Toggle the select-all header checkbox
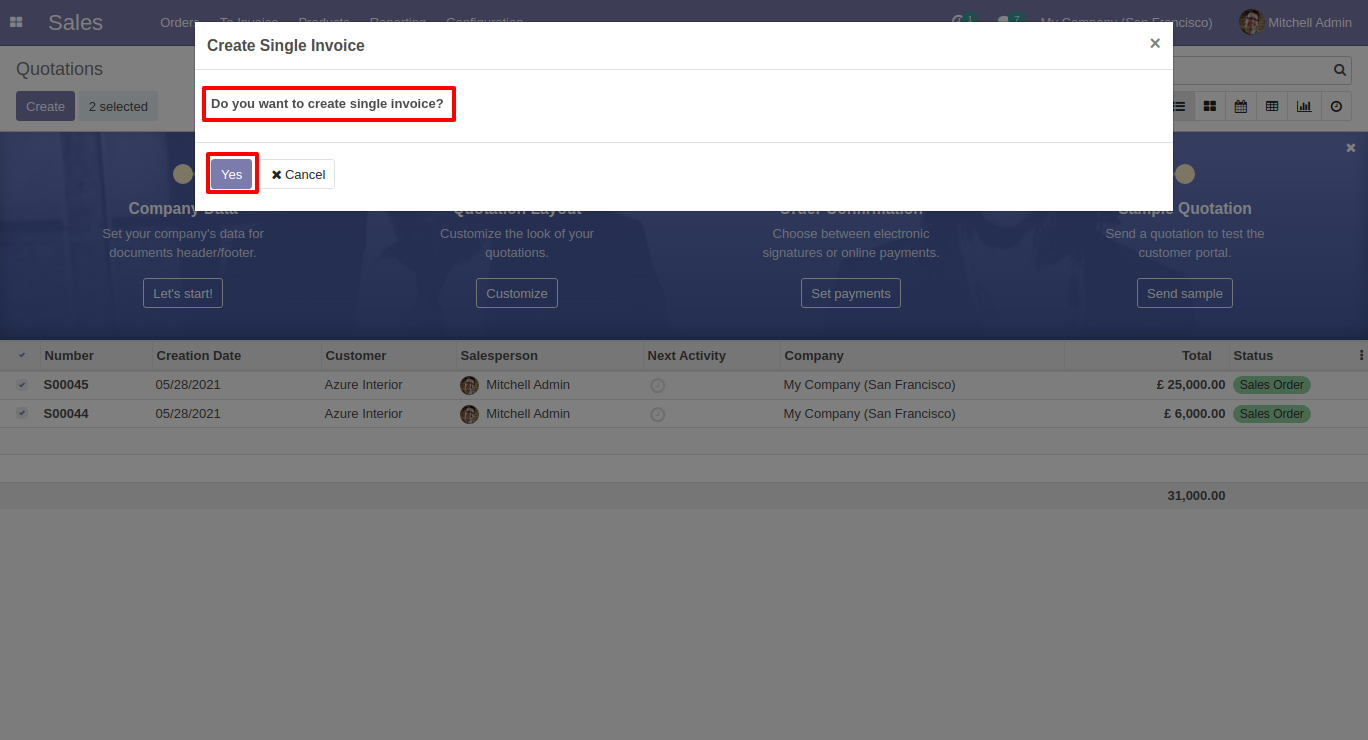The height and width of the screenshot is (740, 1368). tap(22, 355)
